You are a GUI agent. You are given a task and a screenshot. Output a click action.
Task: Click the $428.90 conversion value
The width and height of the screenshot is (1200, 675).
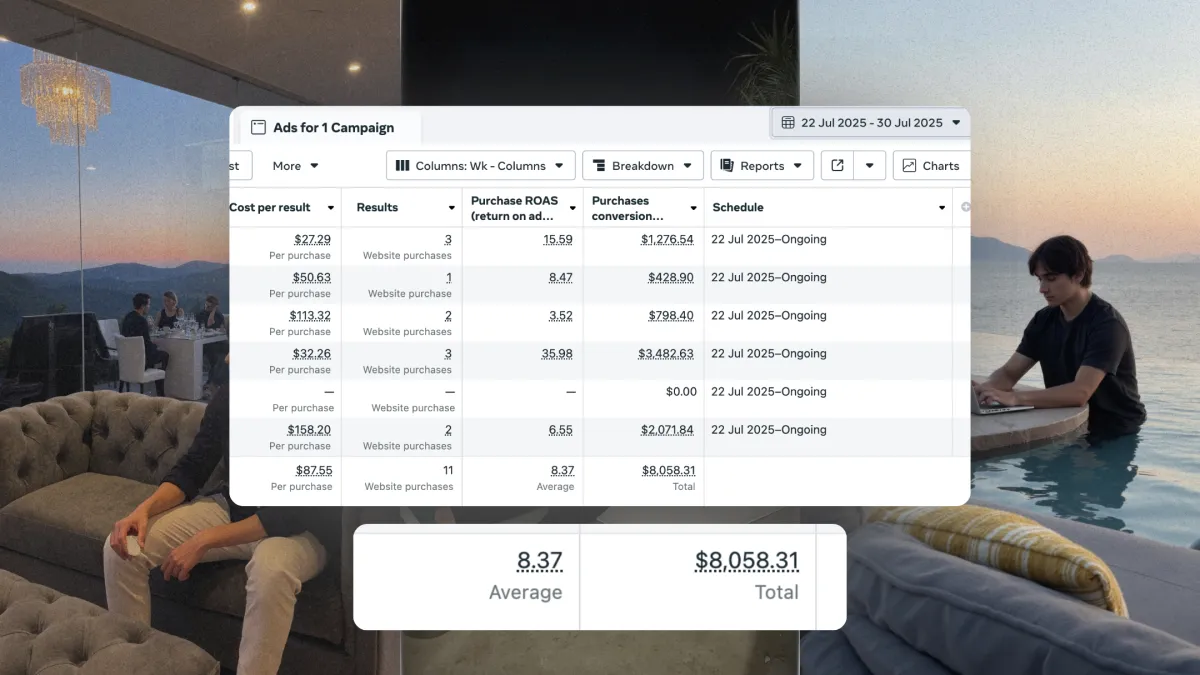click(x=671, y=278)
